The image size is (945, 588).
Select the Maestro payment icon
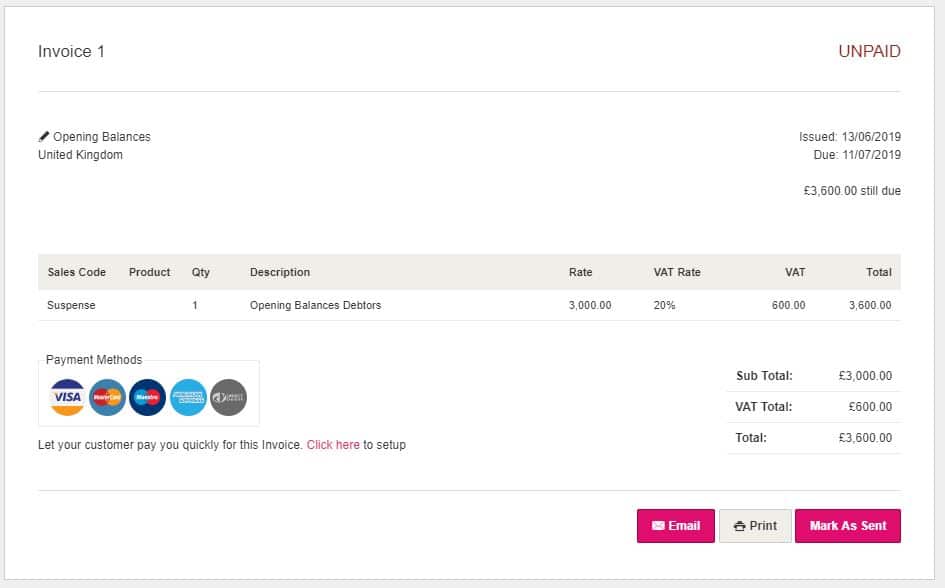tap(148, 397)
